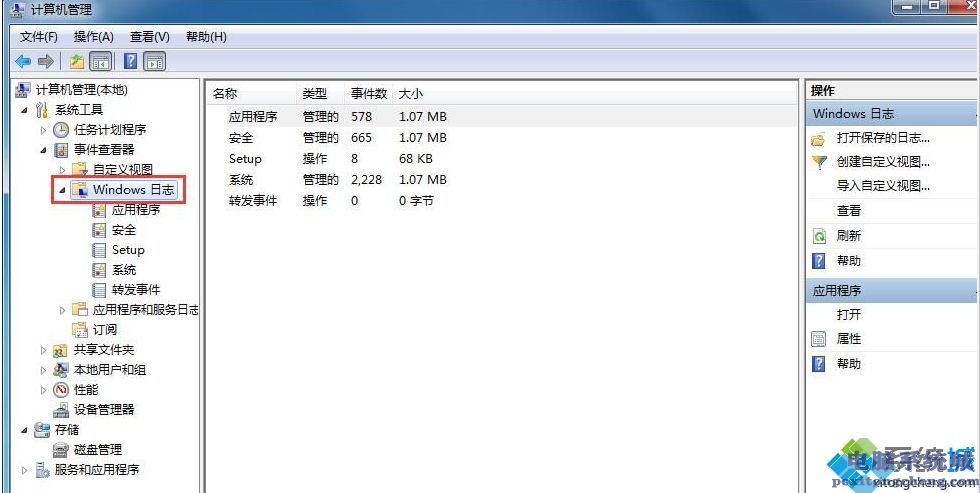Click the Up one level folder icon
The image size is (980, 493).
click(x=77, y=61)
